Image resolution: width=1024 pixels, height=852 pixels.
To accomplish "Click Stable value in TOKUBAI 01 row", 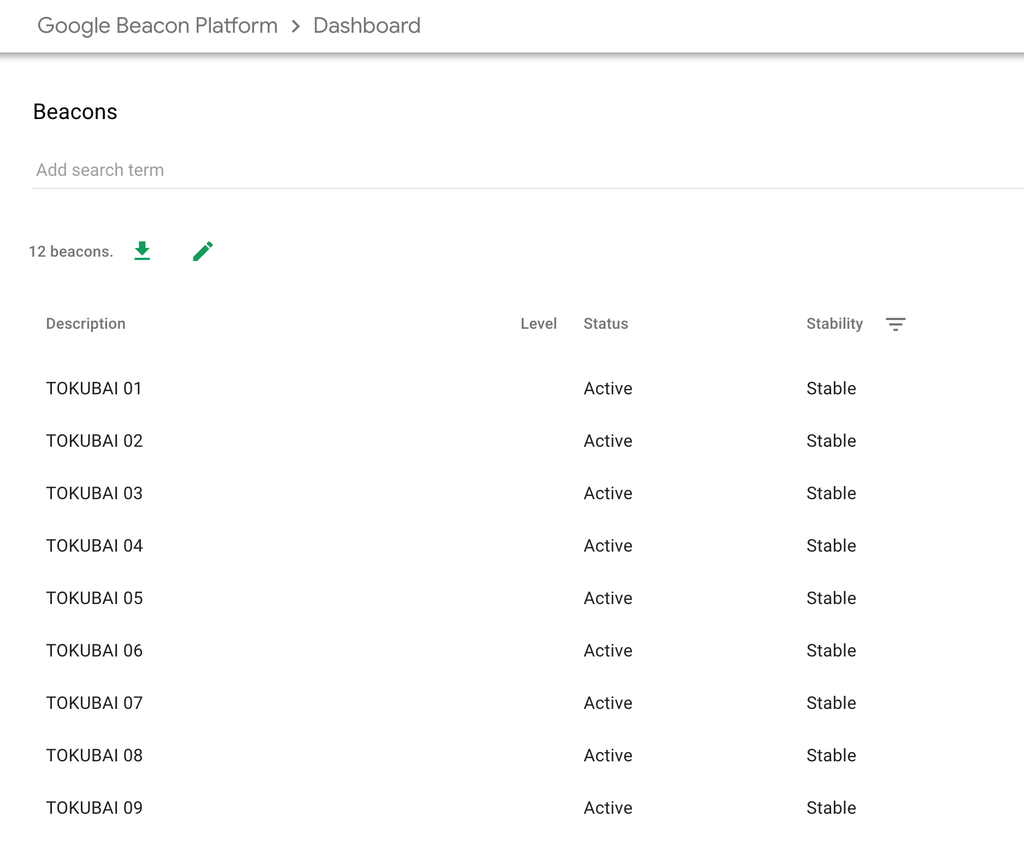I will point(831,388).
